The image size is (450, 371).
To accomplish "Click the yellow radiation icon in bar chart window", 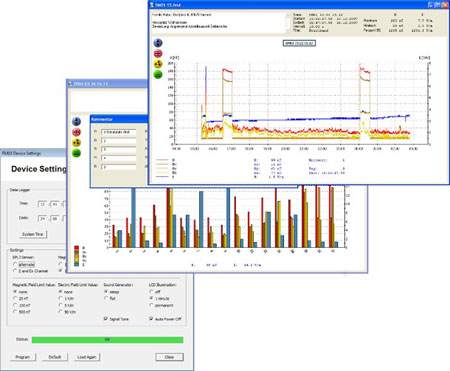I will coord(77,143).
